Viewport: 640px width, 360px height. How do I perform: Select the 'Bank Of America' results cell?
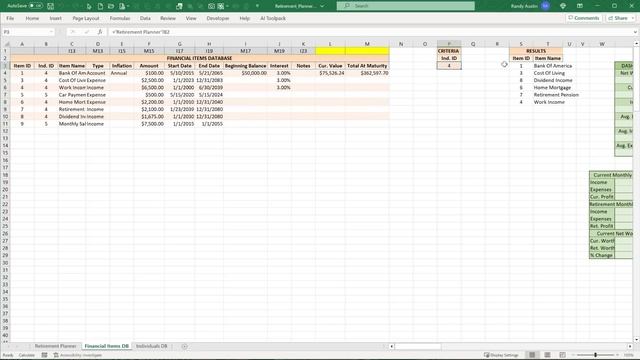tap(548, 66)
